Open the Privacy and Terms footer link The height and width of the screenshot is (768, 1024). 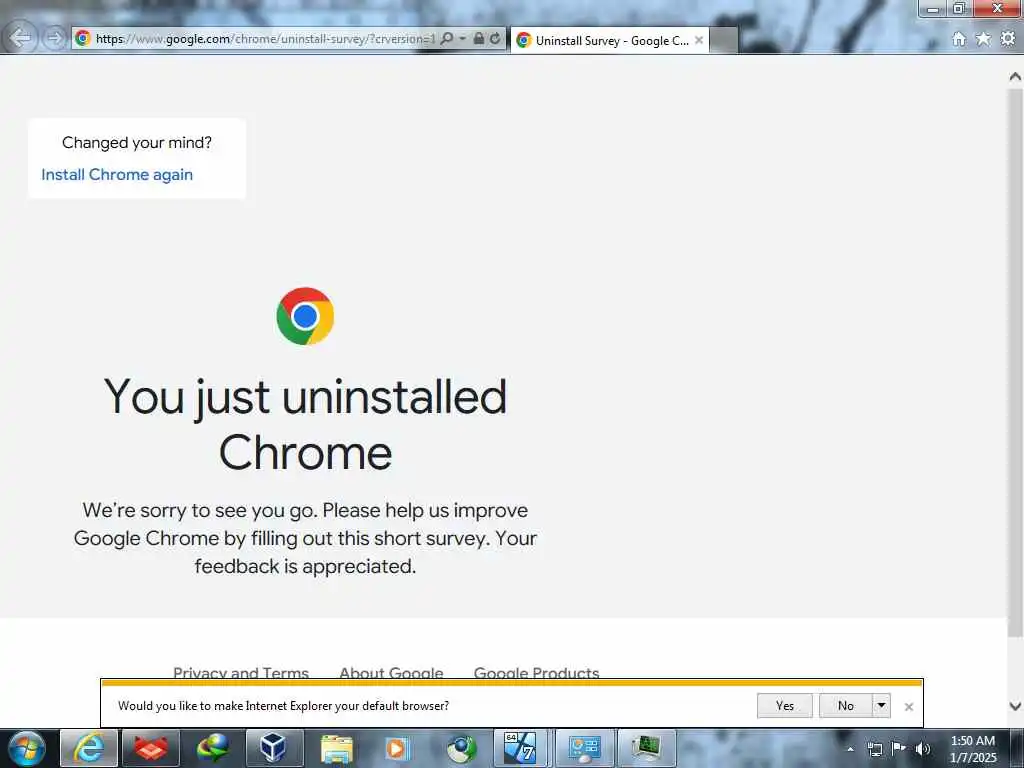241,672
